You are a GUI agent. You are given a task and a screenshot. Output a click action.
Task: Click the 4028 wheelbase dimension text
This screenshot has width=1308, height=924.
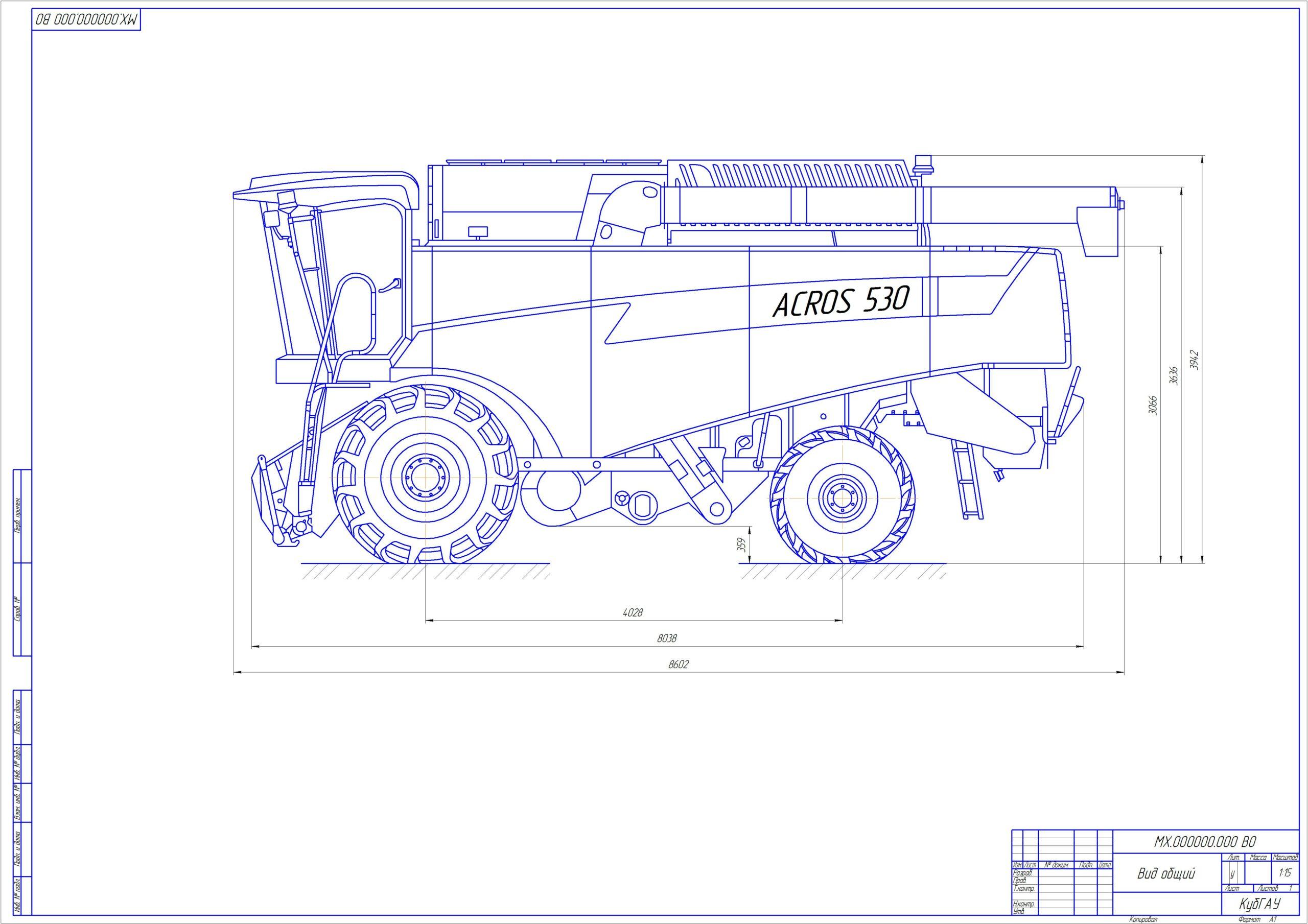coord(633,612)
